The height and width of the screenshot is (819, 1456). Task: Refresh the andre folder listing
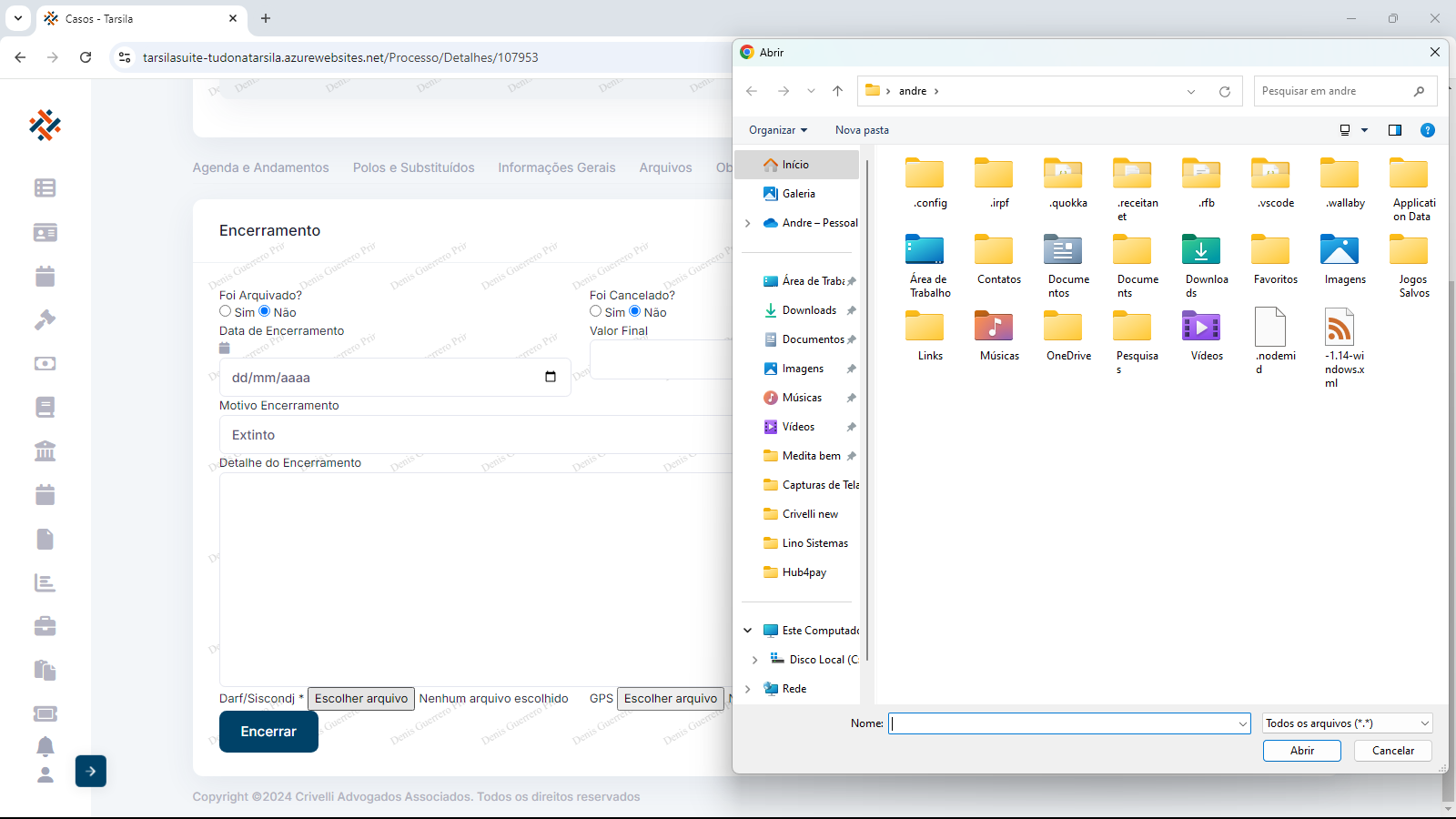coord(1224,91)
